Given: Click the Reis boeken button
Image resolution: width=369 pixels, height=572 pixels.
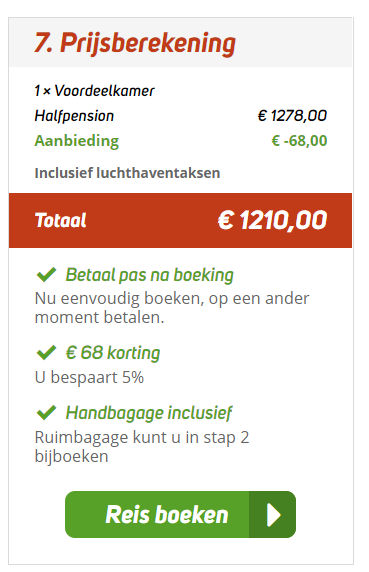Looking at the screenshot, I should pos(180,514).
